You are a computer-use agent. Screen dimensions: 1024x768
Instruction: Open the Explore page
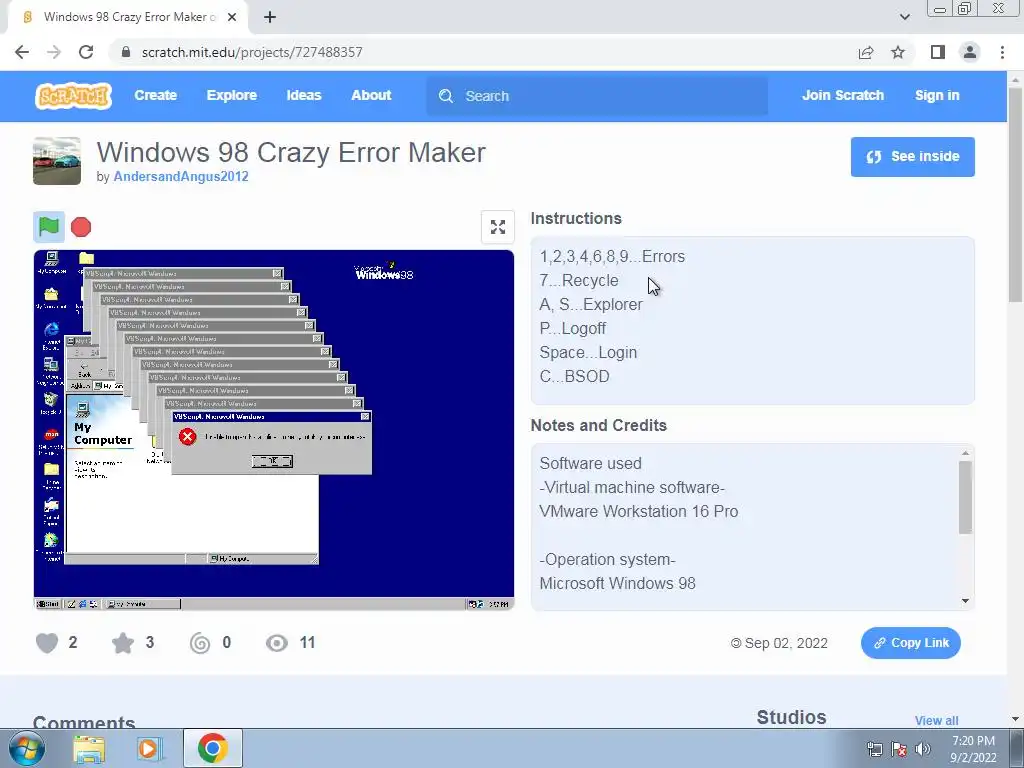[232, 95]
